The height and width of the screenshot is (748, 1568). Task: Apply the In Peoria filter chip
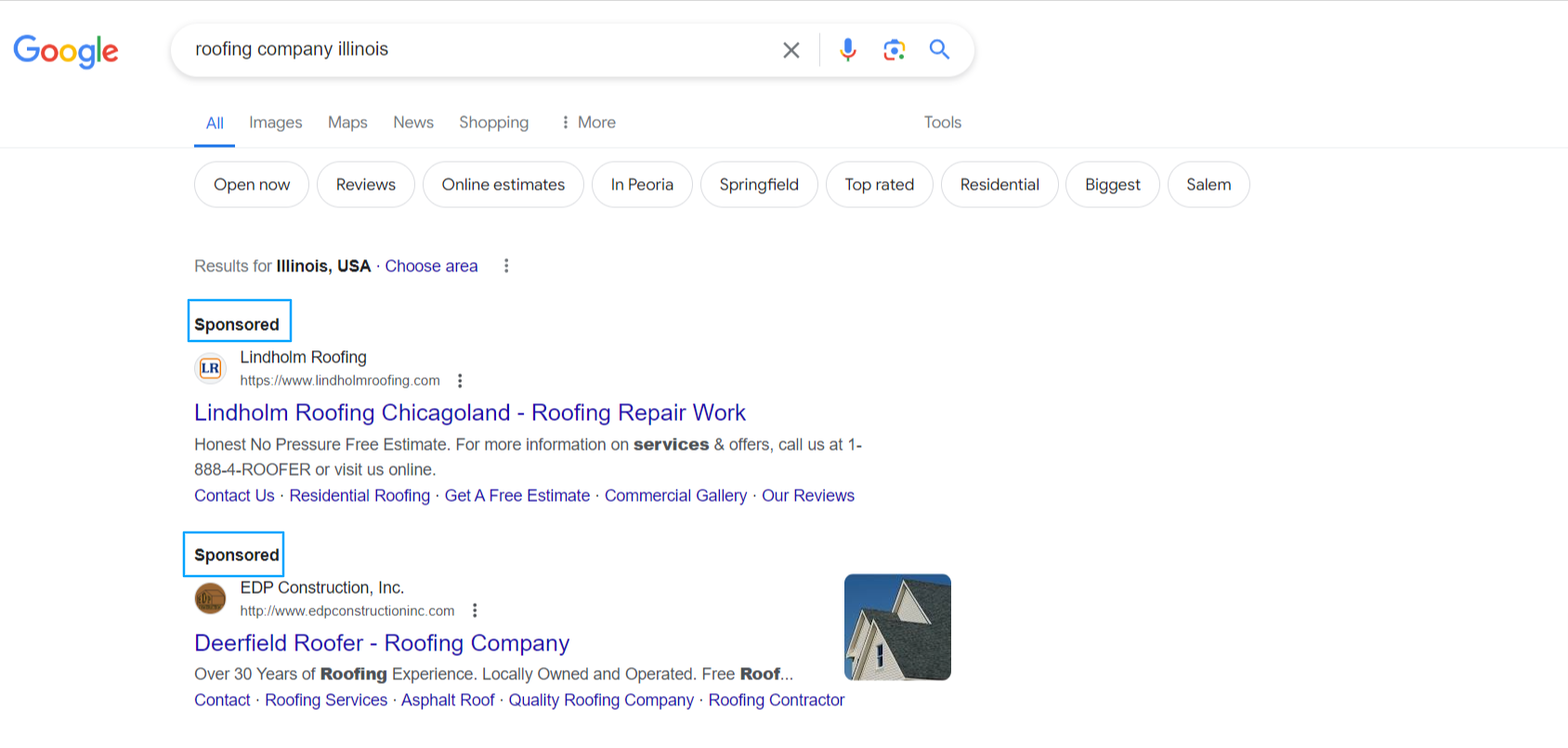point(642,185)
